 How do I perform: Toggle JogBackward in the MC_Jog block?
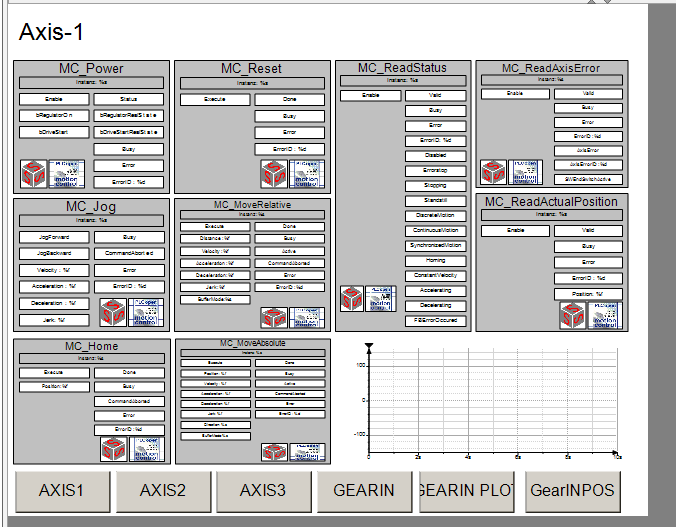[53, 253]
